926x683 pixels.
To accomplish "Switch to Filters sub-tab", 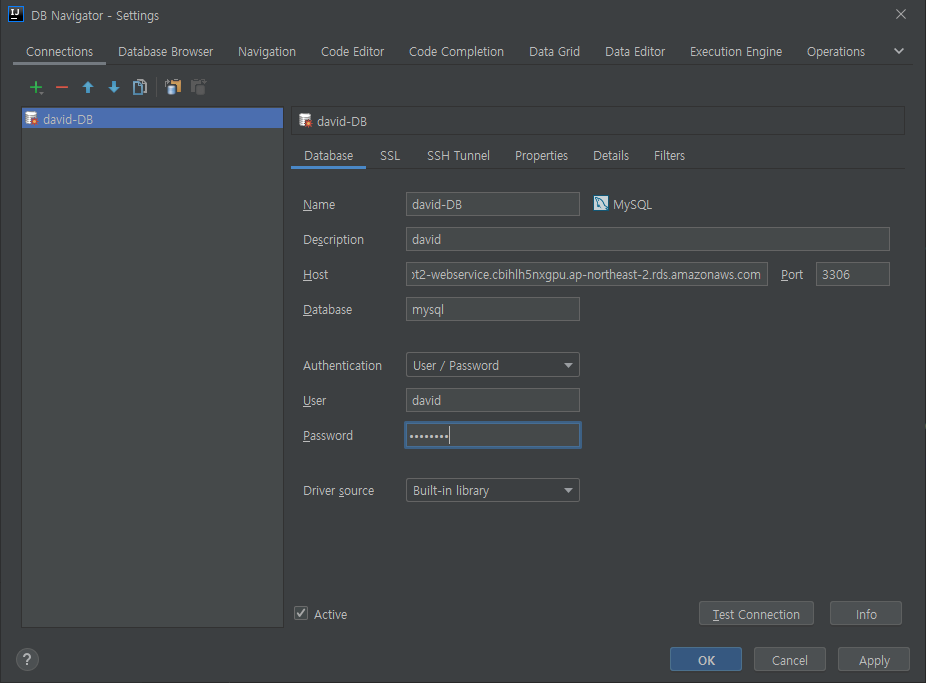I will (x=669, y=155).
